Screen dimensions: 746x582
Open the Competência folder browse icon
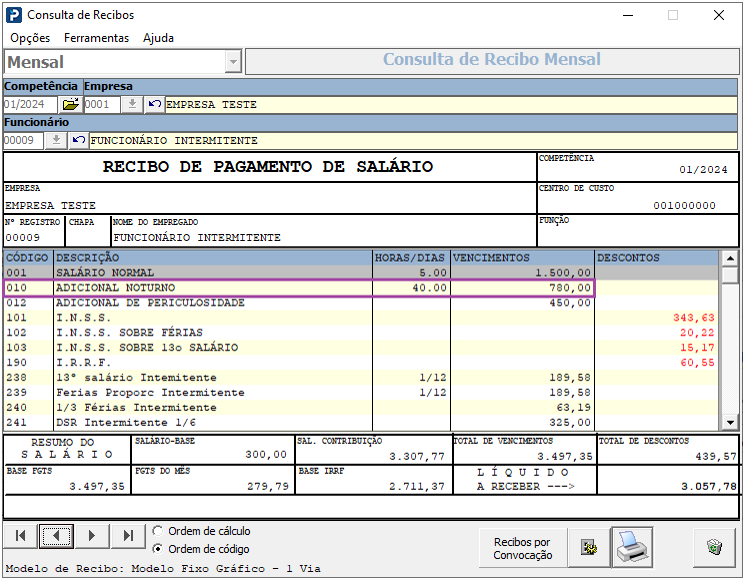pyautogui.click(x=70, y=104)
